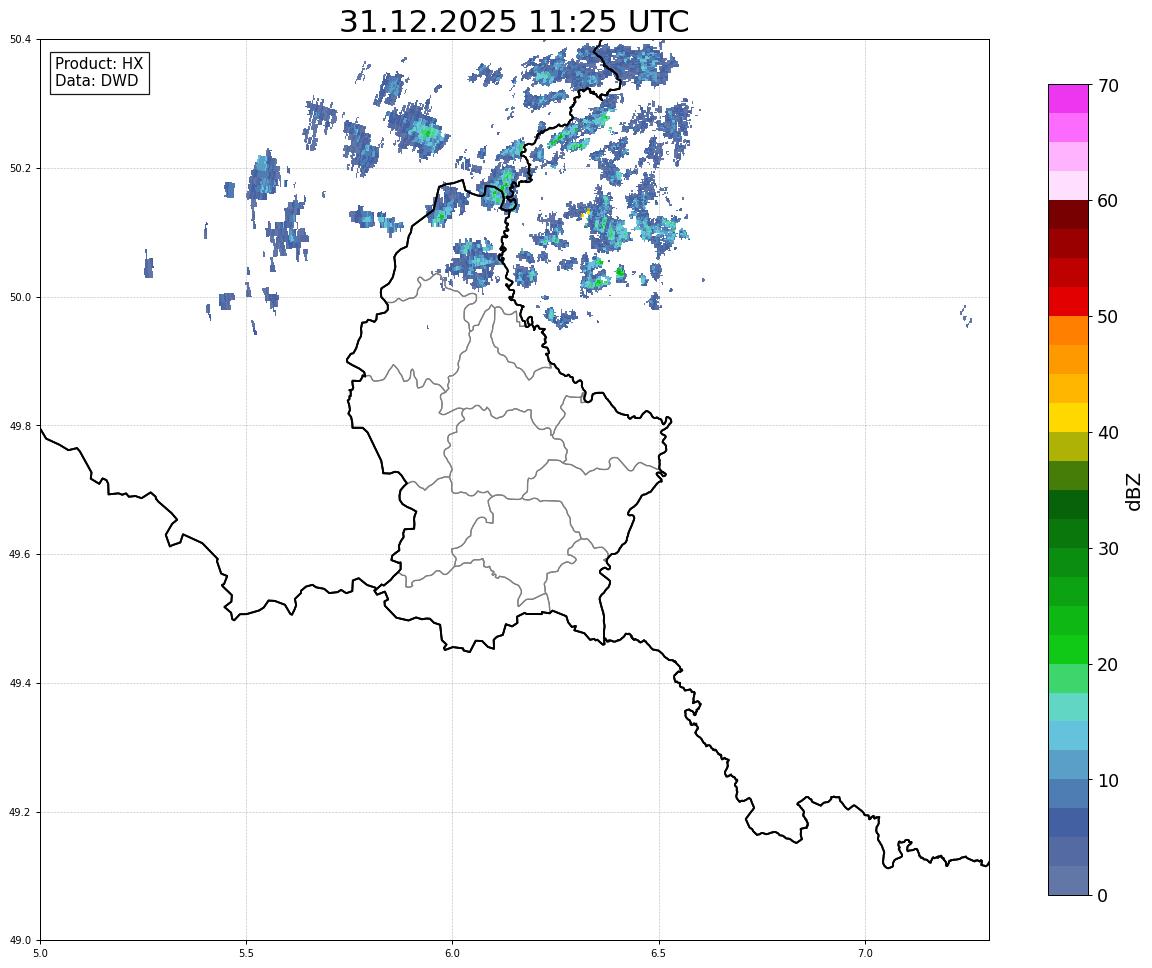Click the latitude axis label 49.2
The height and width of the screenshot is (968, 1152).
20,812
